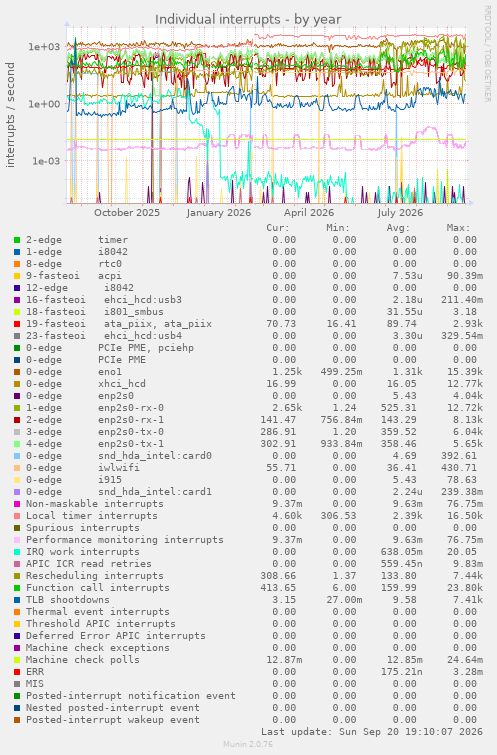Select the Function call interrupts label

click(x=98, y=588)
